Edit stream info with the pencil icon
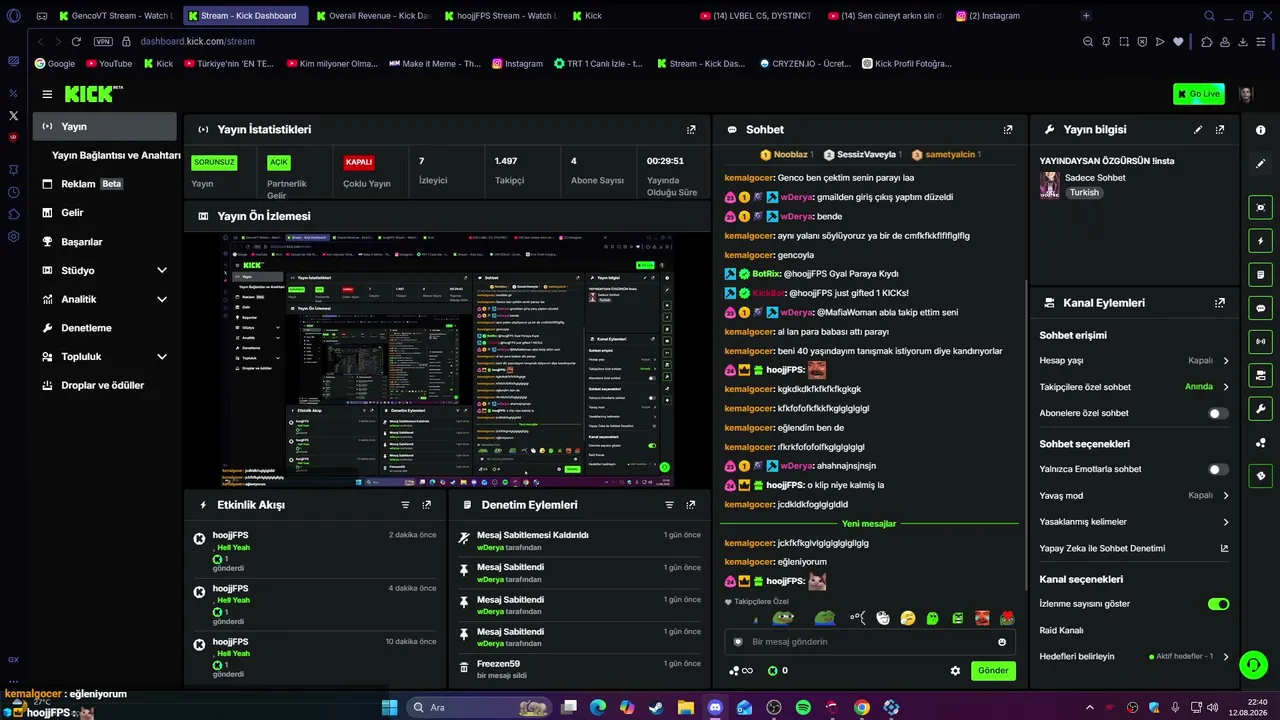The image size is (1280, 720). pos(1198,130)
